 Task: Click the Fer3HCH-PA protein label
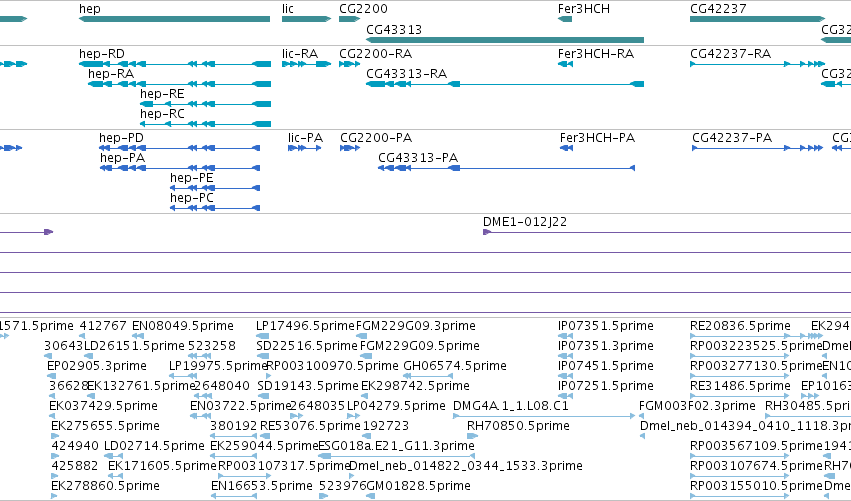(x=598, y=138)
